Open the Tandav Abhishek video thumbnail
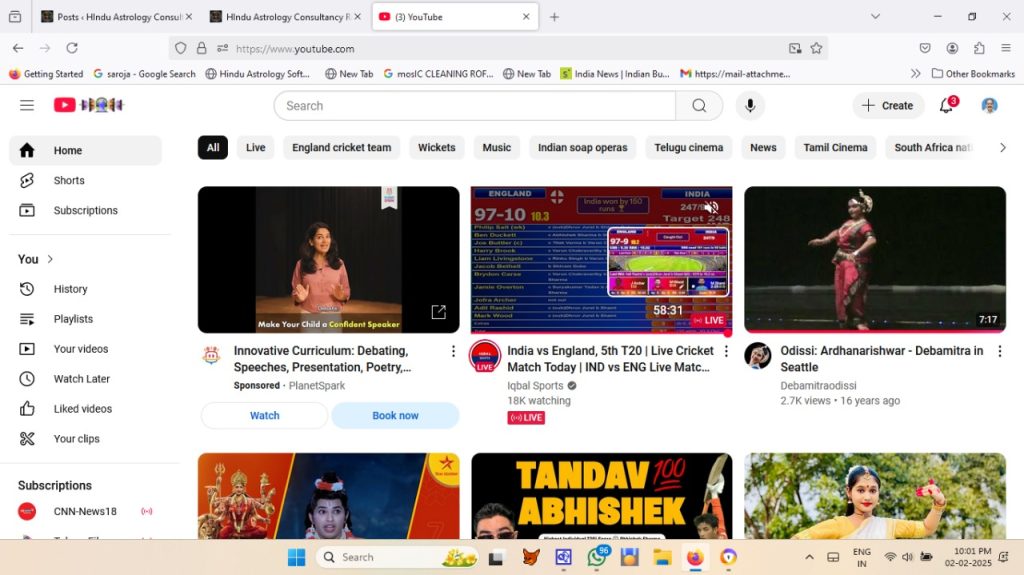Viewport: 1024px width, 575px height. (601, 496)
